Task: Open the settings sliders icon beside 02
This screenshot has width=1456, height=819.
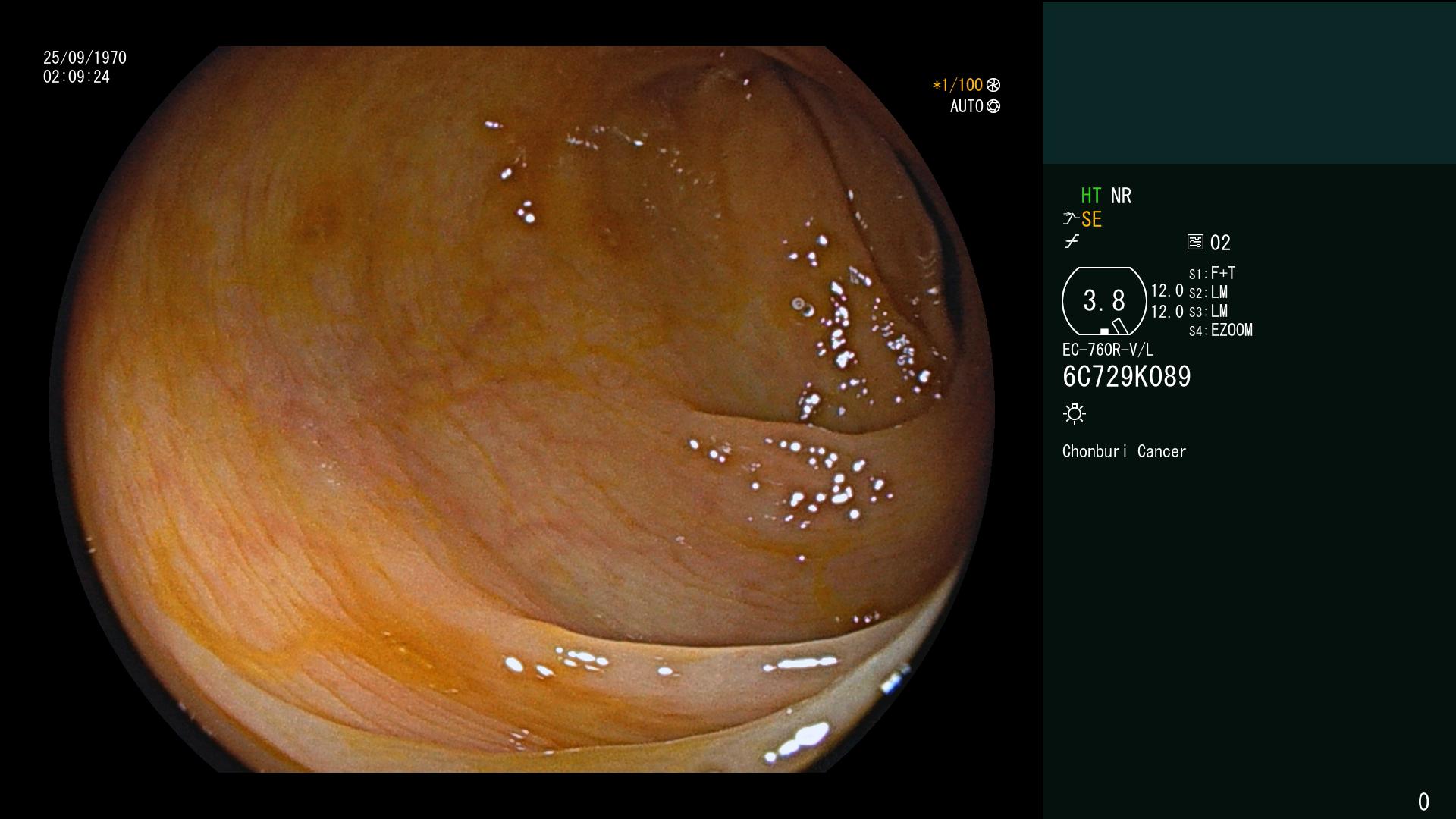Action: coord(1195,243)
